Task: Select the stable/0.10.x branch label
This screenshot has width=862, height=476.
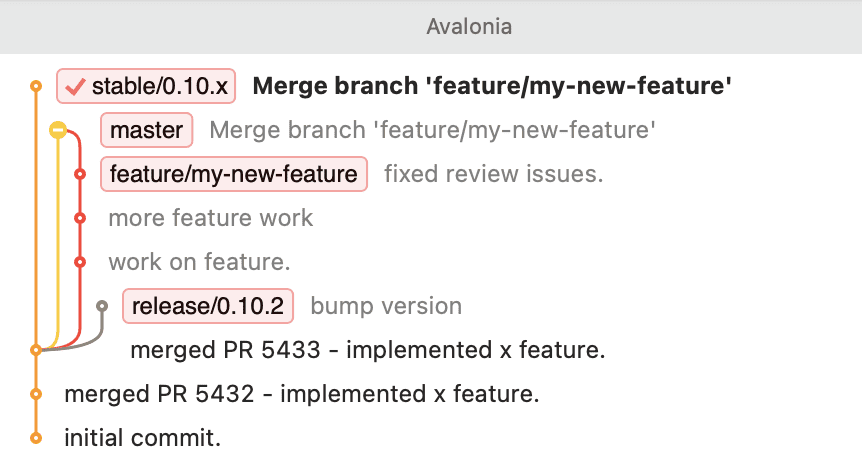Action: coord(160,87)
